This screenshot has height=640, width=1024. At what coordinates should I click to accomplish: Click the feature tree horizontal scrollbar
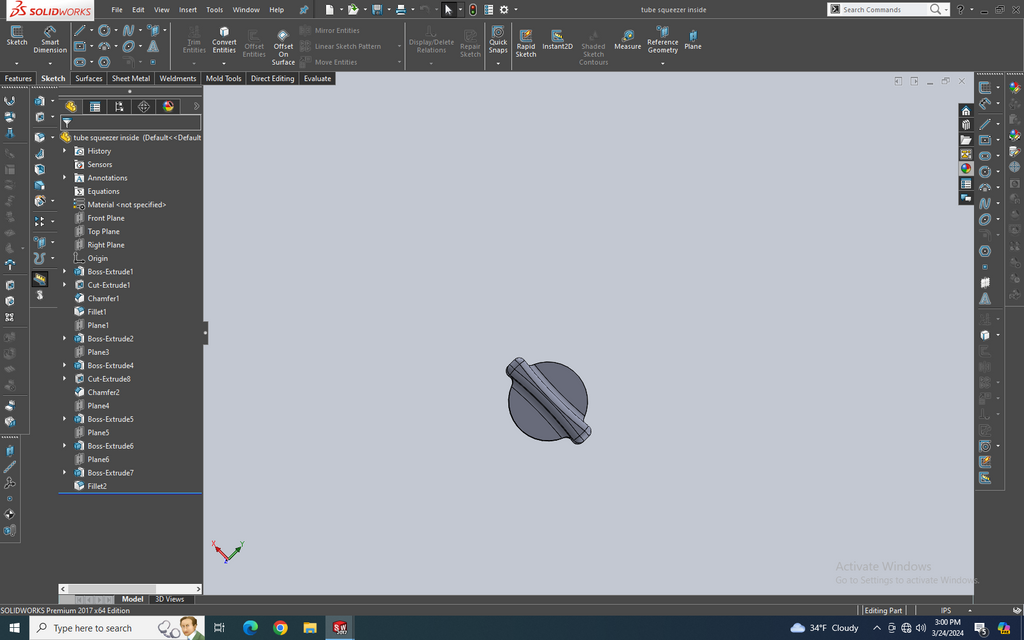click(x=130, y=588)
